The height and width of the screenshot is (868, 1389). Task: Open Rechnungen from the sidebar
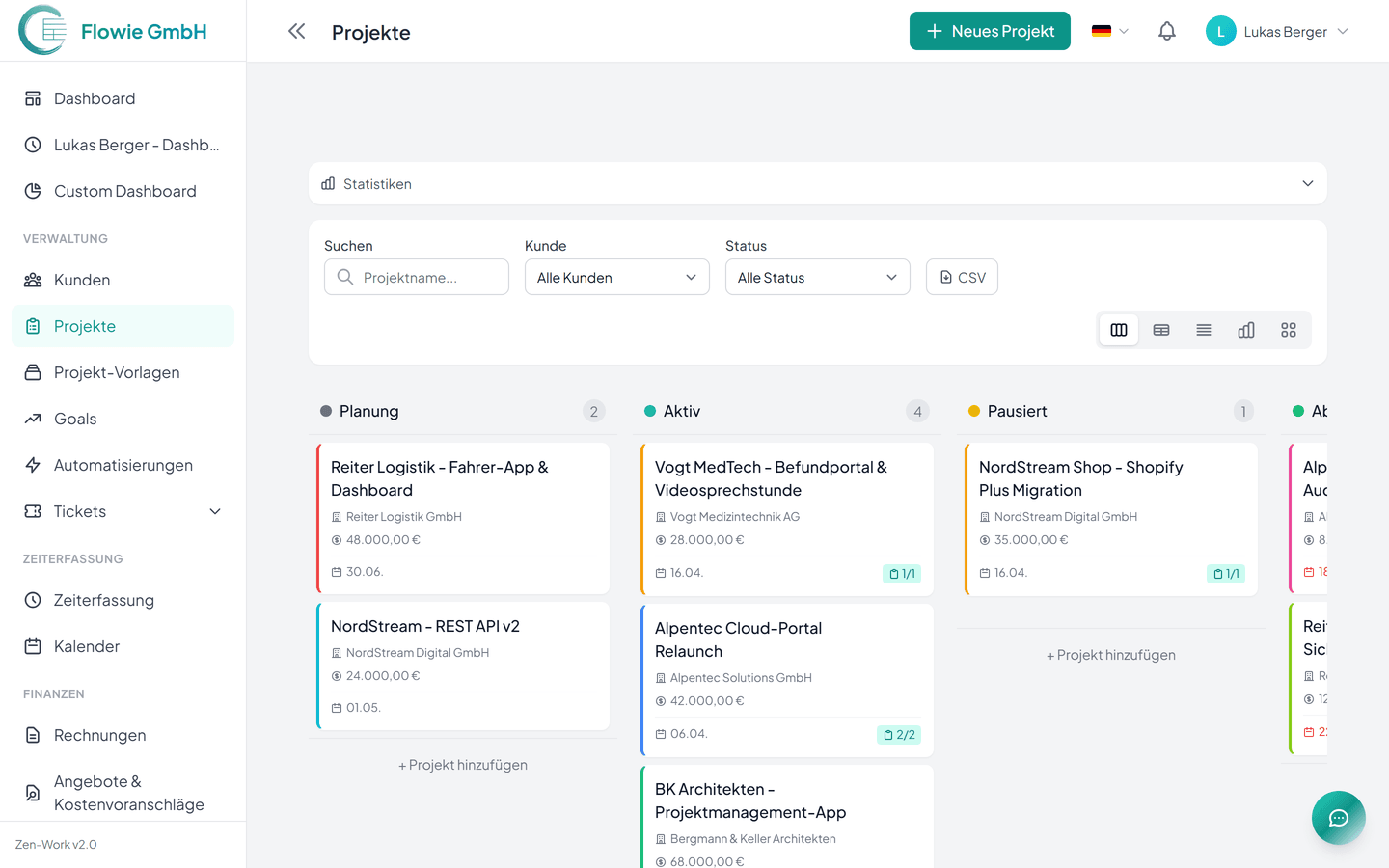click(x=99, y=735)
